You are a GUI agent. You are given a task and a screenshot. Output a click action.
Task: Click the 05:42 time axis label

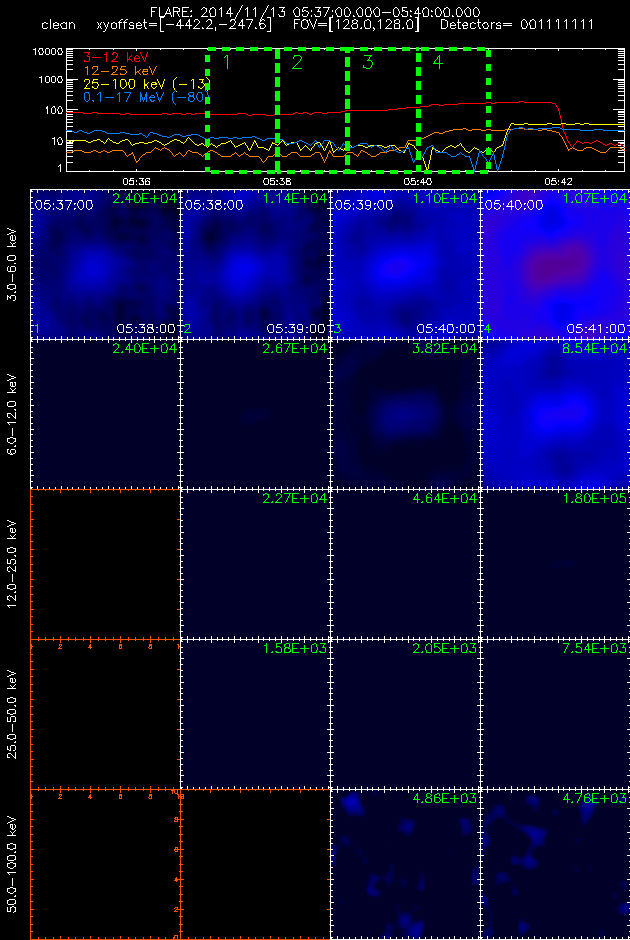[x=559, y=180]
